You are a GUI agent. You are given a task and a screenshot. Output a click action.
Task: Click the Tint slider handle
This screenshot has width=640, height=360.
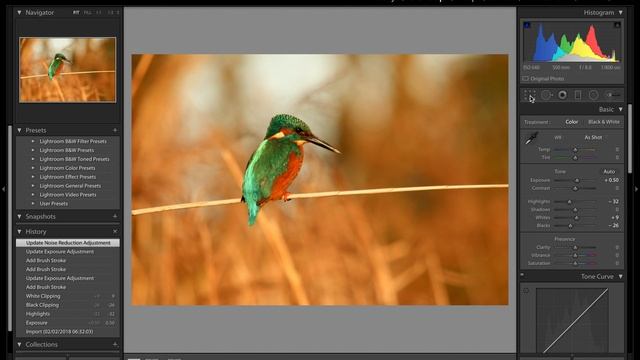coord(575,158)
